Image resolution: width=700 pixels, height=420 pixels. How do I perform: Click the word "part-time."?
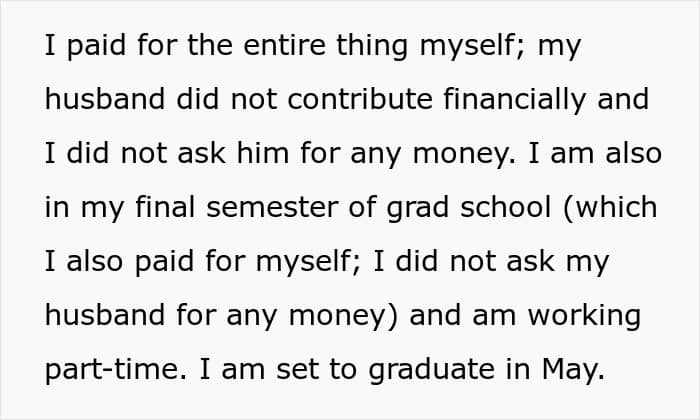(116, 370)
